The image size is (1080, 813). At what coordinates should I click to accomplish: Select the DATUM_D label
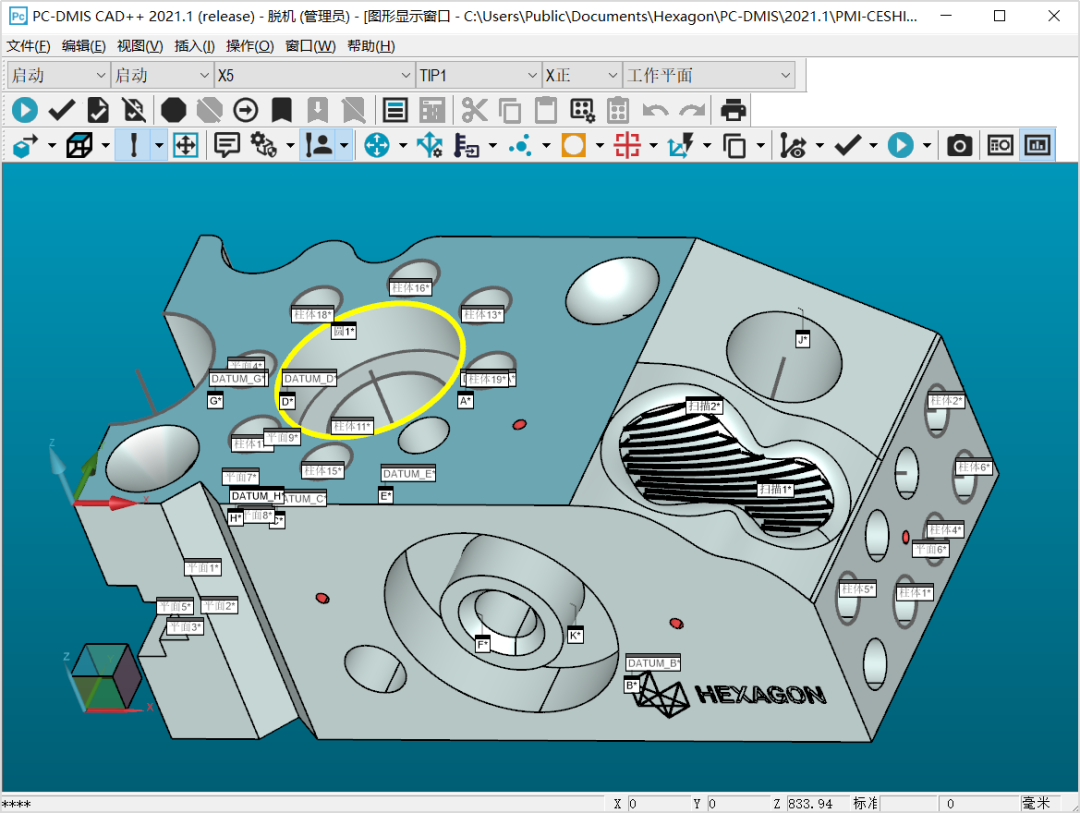[309, 378]
